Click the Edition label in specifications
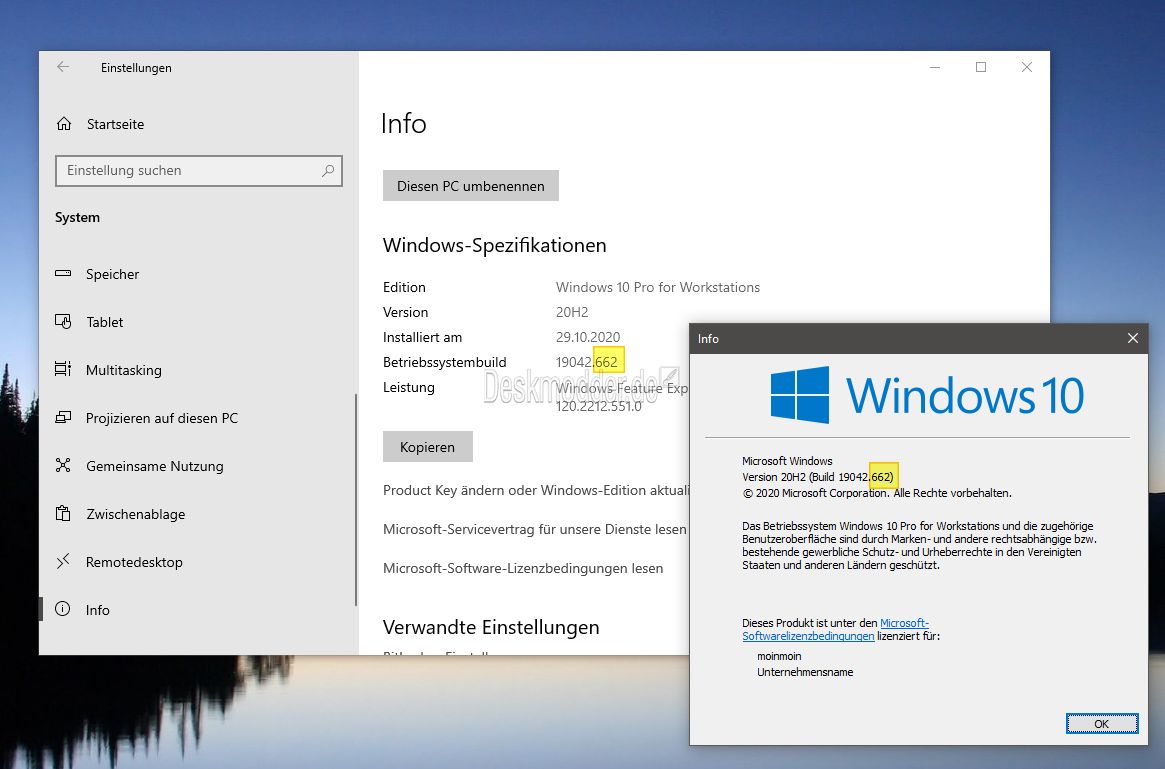This screenshot has width=1165, height=769. tap(404, 287)
